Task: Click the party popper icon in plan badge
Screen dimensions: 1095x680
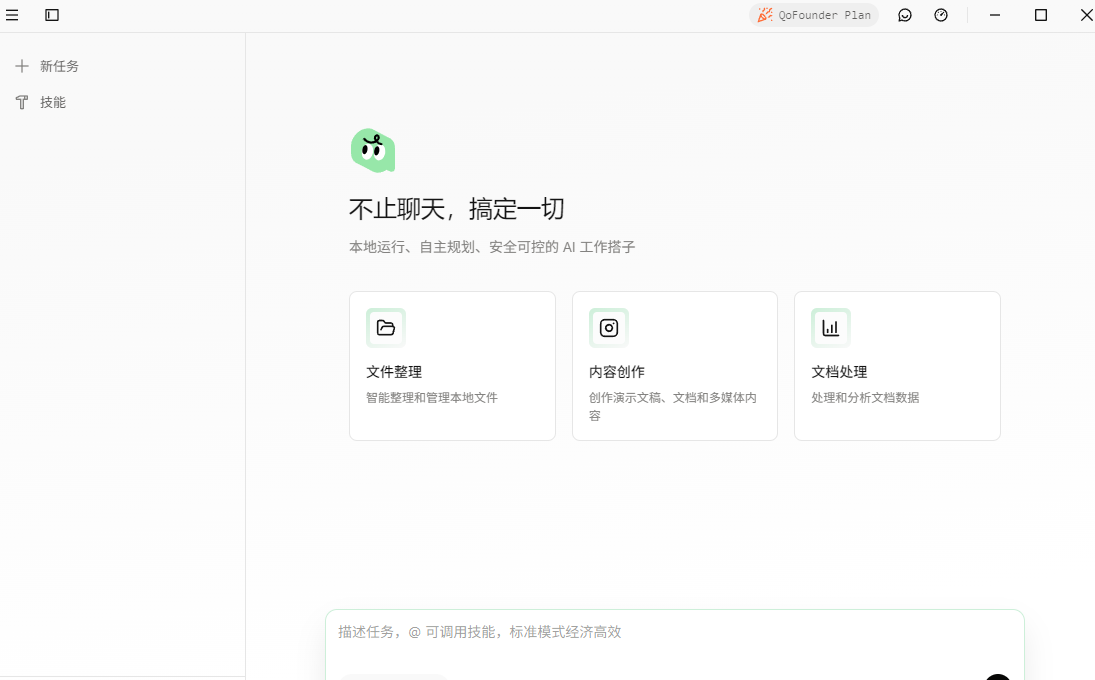Action: [765, 15]
